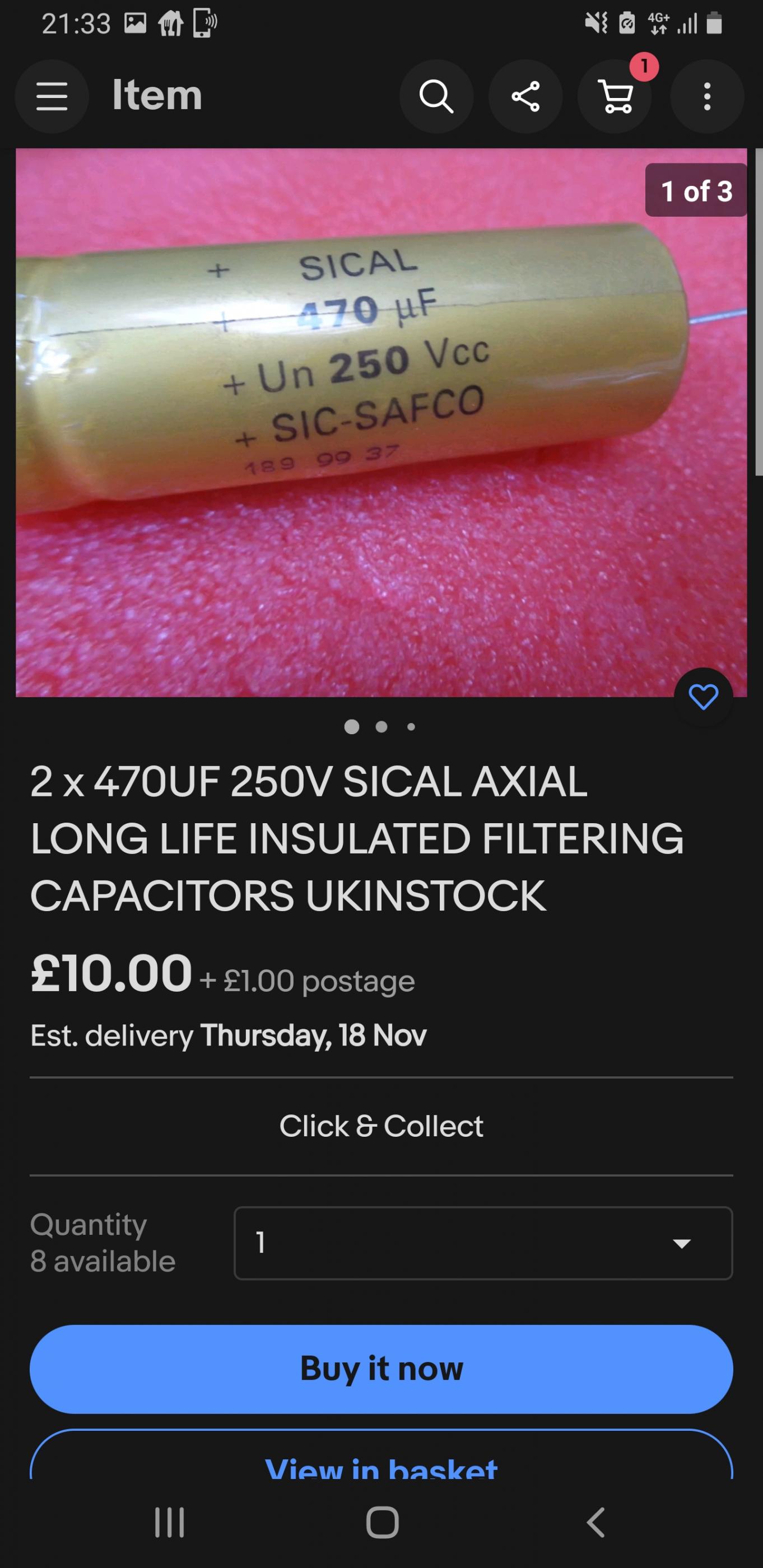This screenshot has width=763, height=1568.
Task: Tap the Android home button
Action: [x=382, y=1522]
